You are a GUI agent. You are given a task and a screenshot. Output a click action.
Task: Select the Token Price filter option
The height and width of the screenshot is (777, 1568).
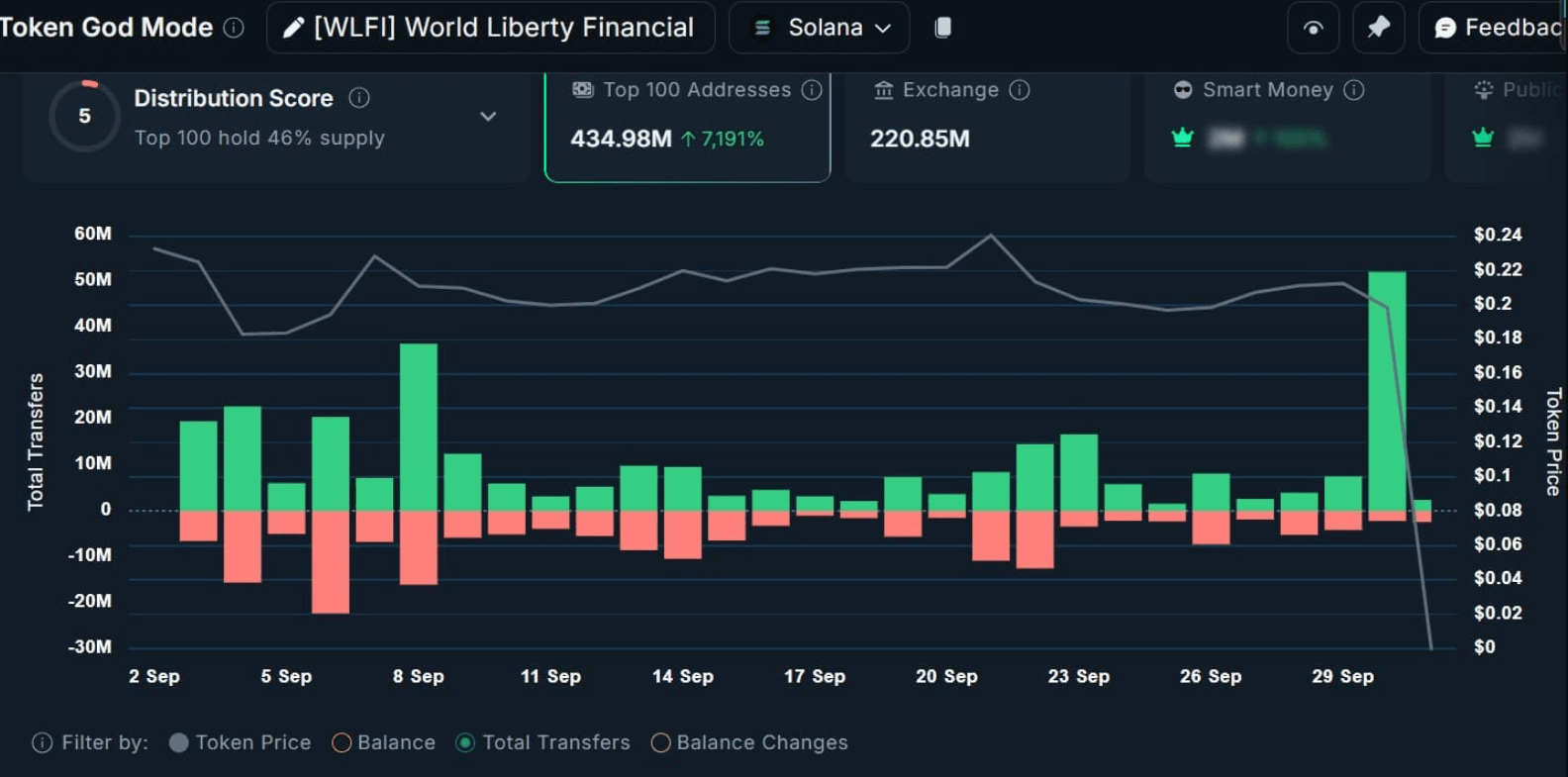point(179,742)
